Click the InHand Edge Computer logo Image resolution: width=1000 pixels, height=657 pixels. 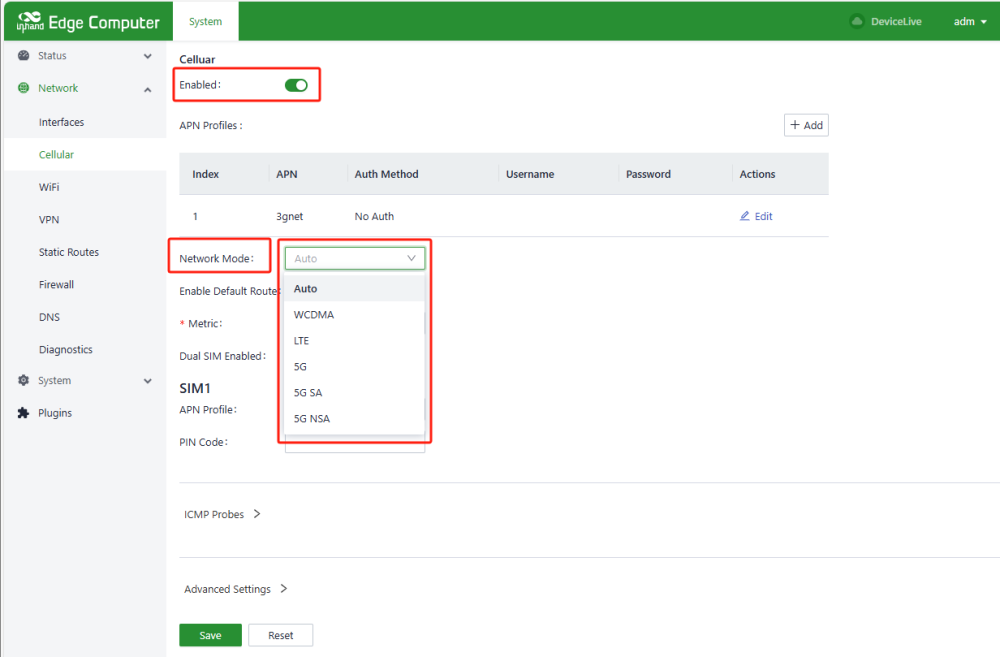[x=88, y=22]
